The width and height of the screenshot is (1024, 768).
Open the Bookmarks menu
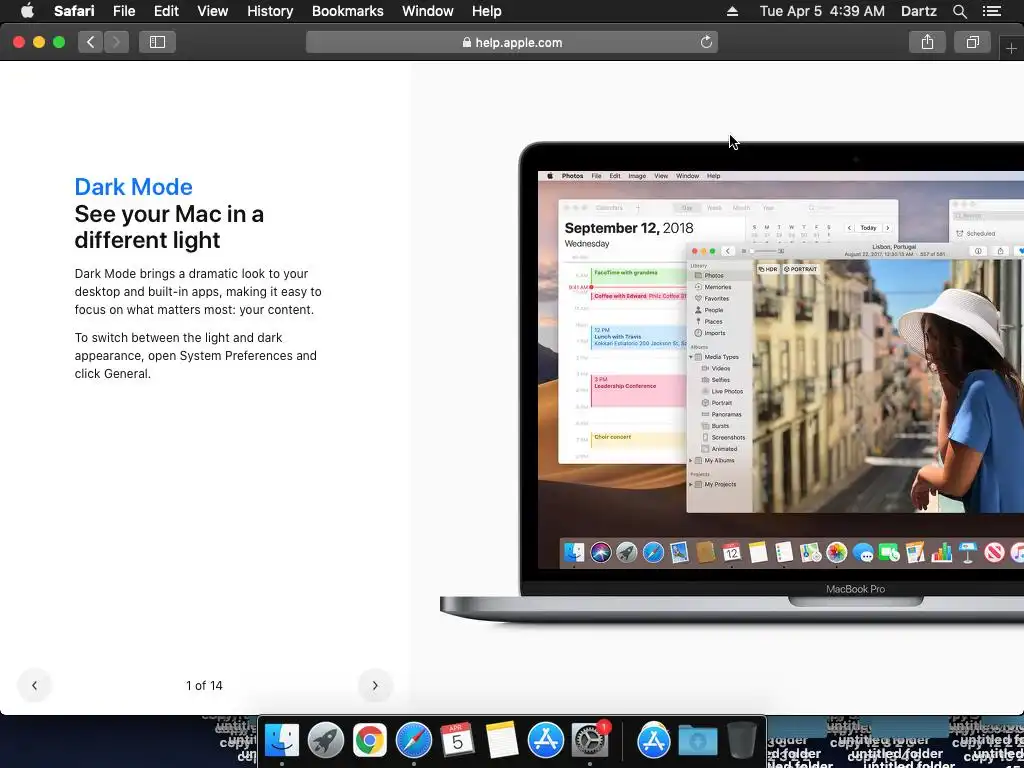click(x=347, y=11)
